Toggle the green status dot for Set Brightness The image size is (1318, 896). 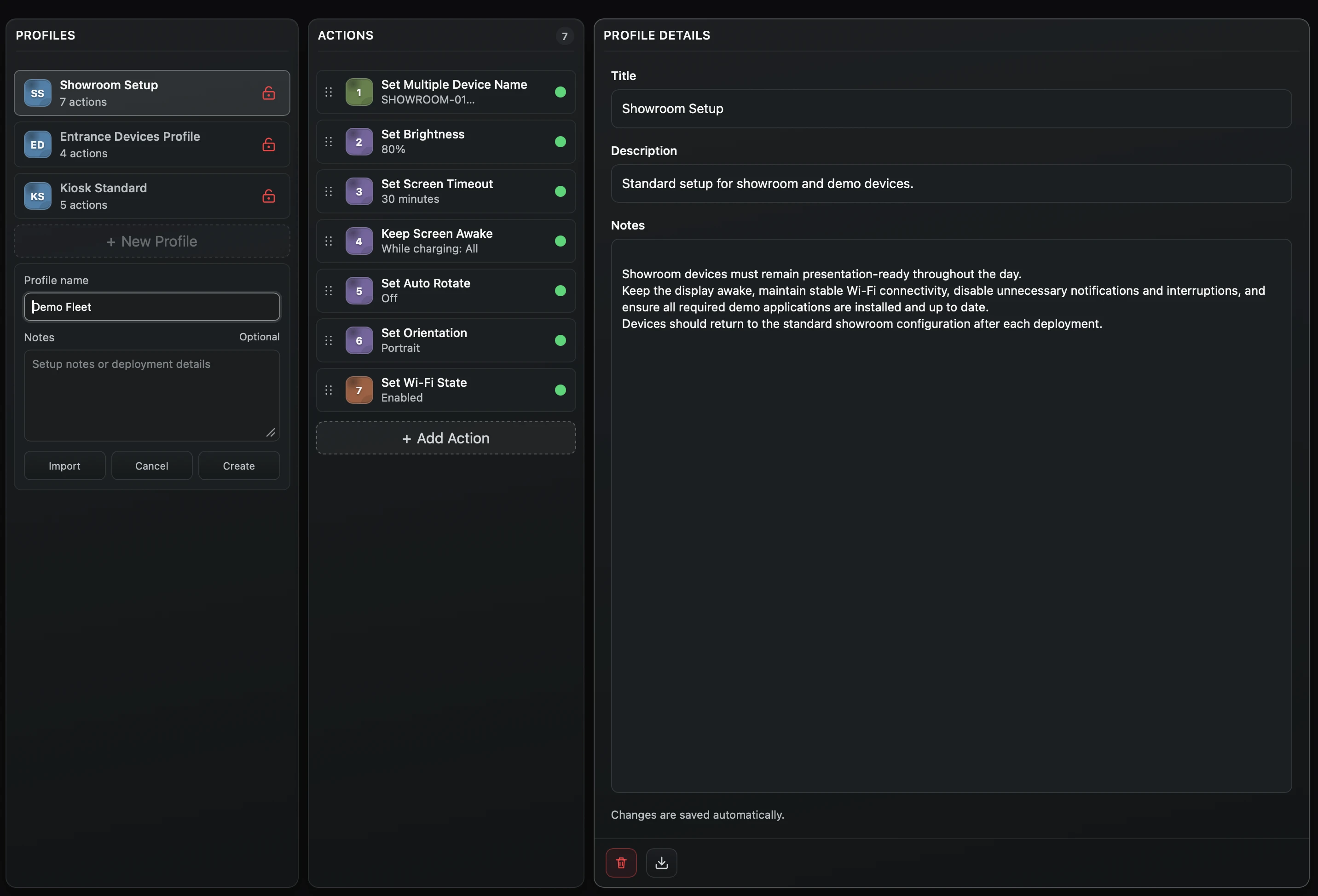(x=561, y=142)
